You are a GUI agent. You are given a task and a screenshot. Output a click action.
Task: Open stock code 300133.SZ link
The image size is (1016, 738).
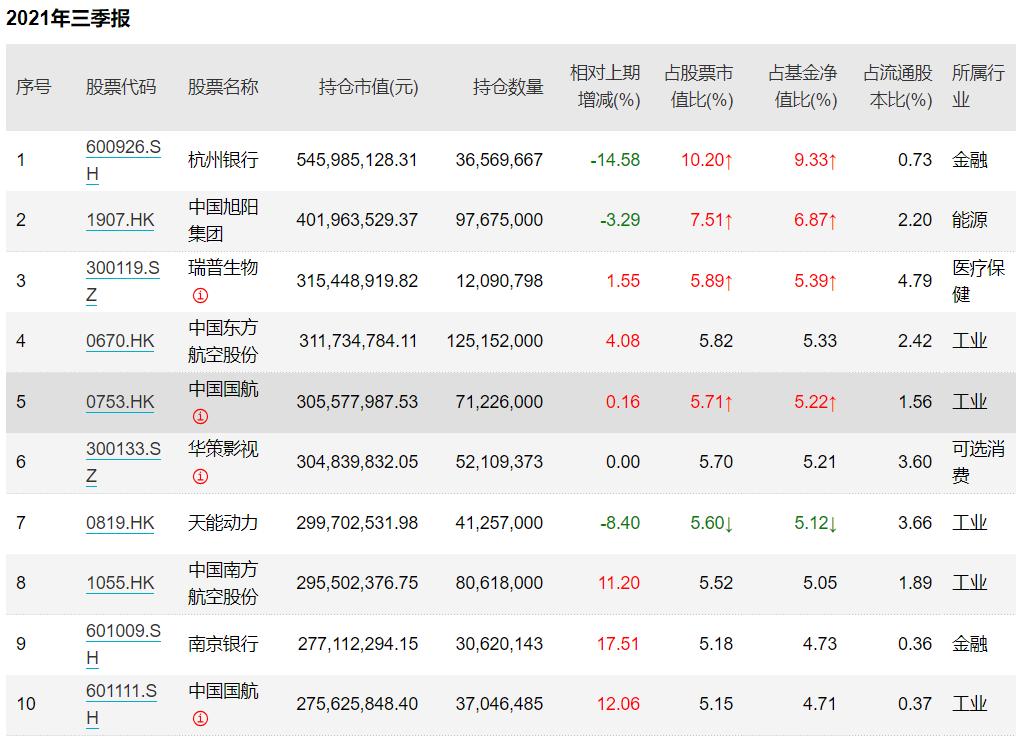click(x=123, y=462)
